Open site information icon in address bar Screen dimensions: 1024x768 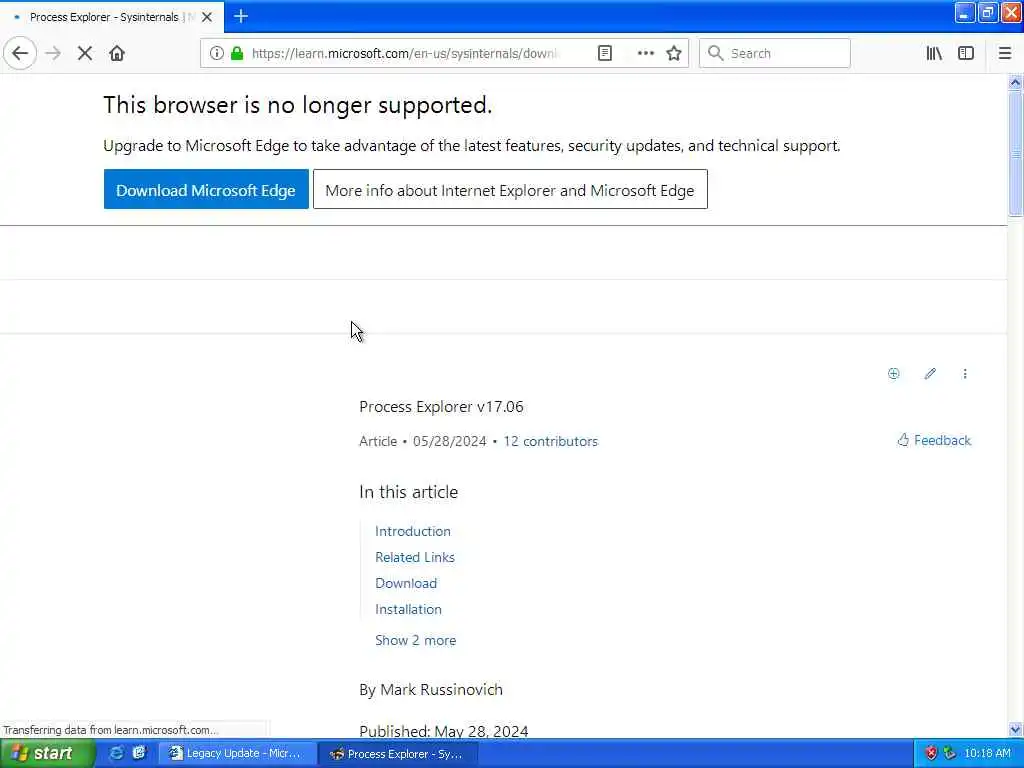coord(217,53)
